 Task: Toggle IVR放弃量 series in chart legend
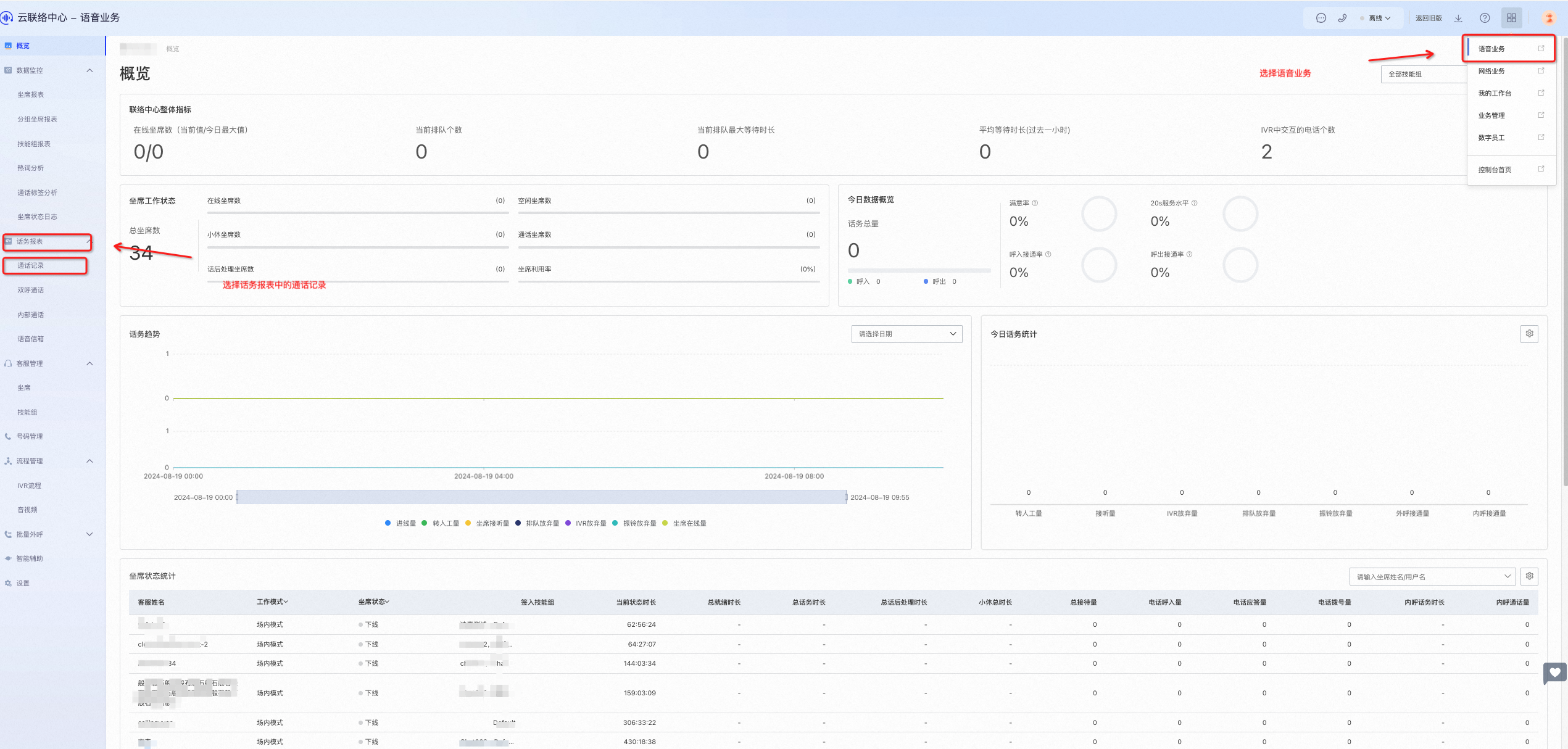586,523
